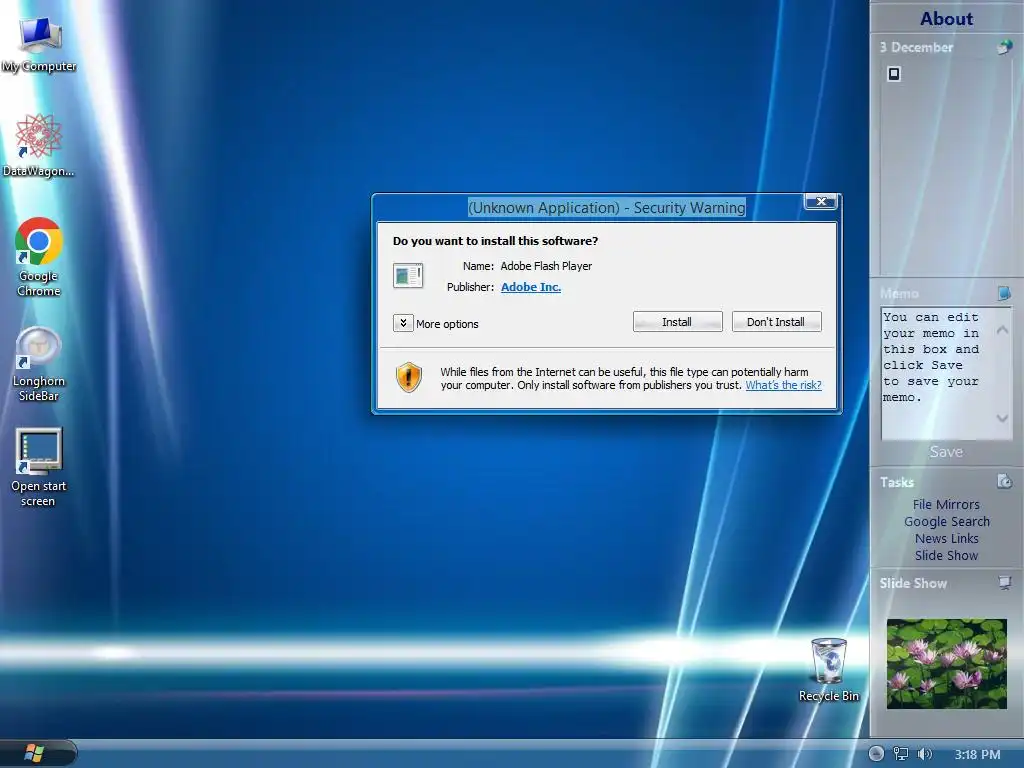Screen dimensions: 1024x768
Task: Open the Adobe Inc. publisher link
Action: coord(531,287)
